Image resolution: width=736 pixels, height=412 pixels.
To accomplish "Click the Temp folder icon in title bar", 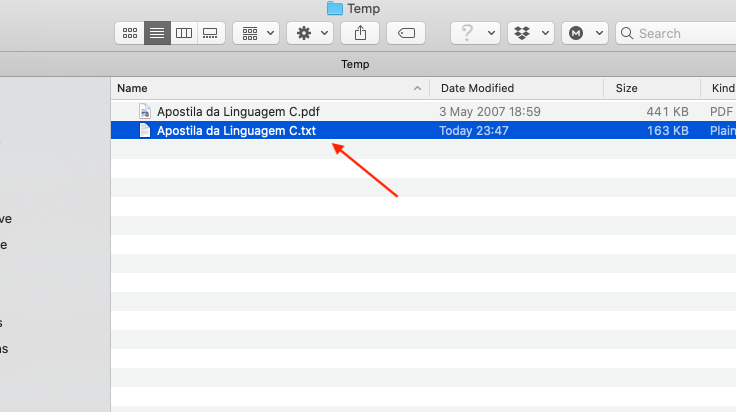I will point(334,9).
